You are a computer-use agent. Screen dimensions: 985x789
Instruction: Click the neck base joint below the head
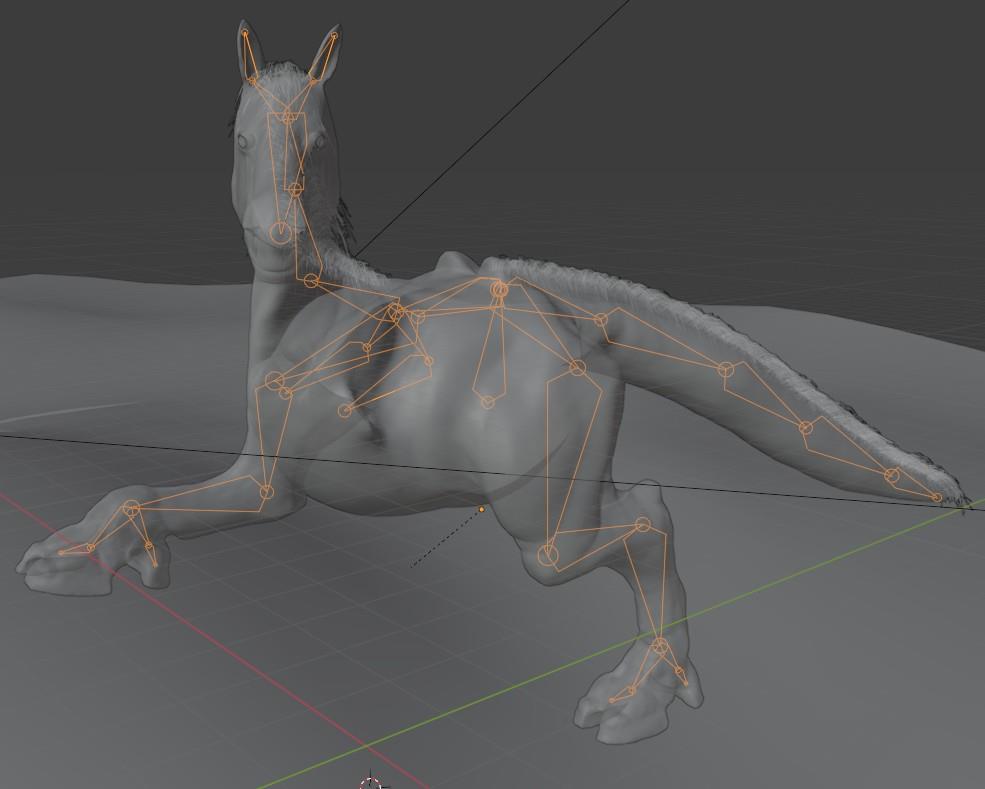pyautogui.click(x=312, y=281)
